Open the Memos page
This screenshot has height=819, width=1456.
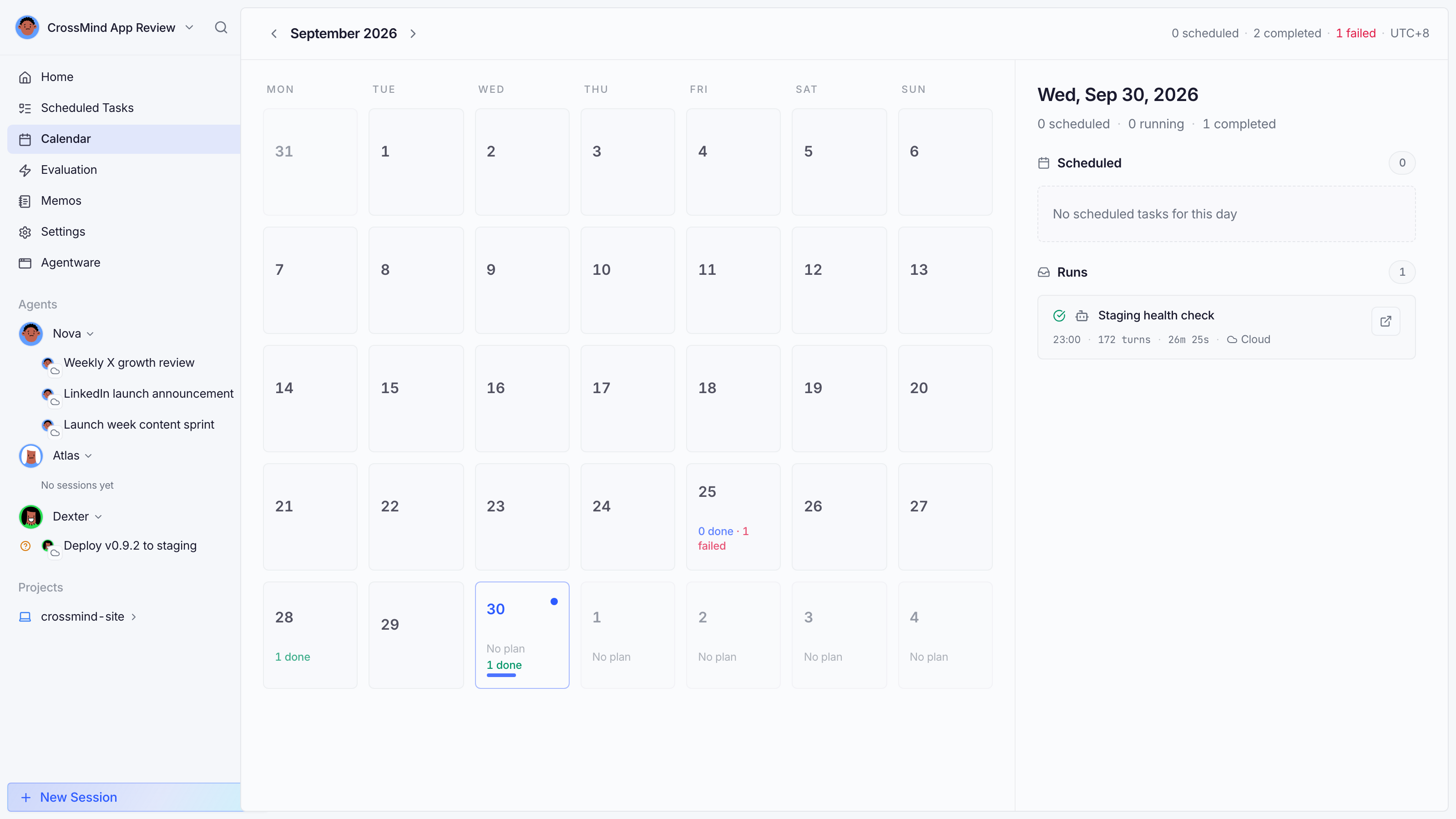(x=124, y=201)
